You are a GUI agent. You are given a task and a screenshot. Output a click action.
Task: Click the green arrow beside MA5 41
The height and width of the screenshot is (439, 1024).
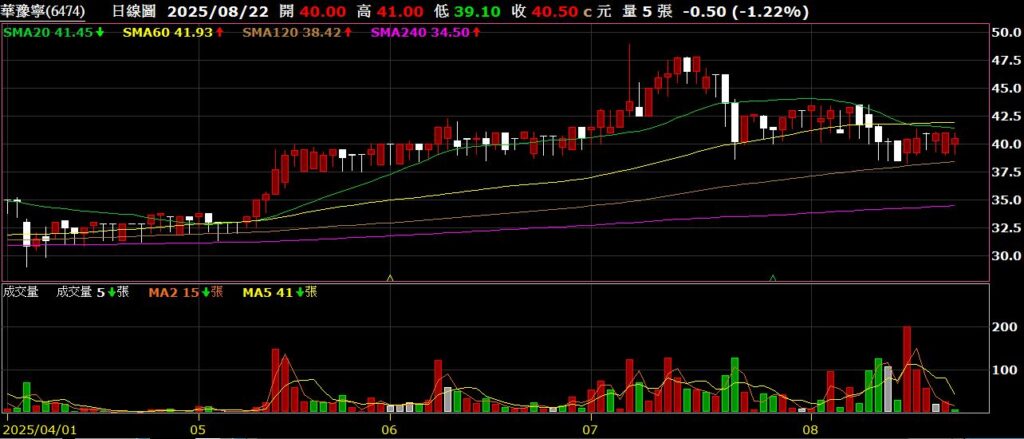click(298, 292)
